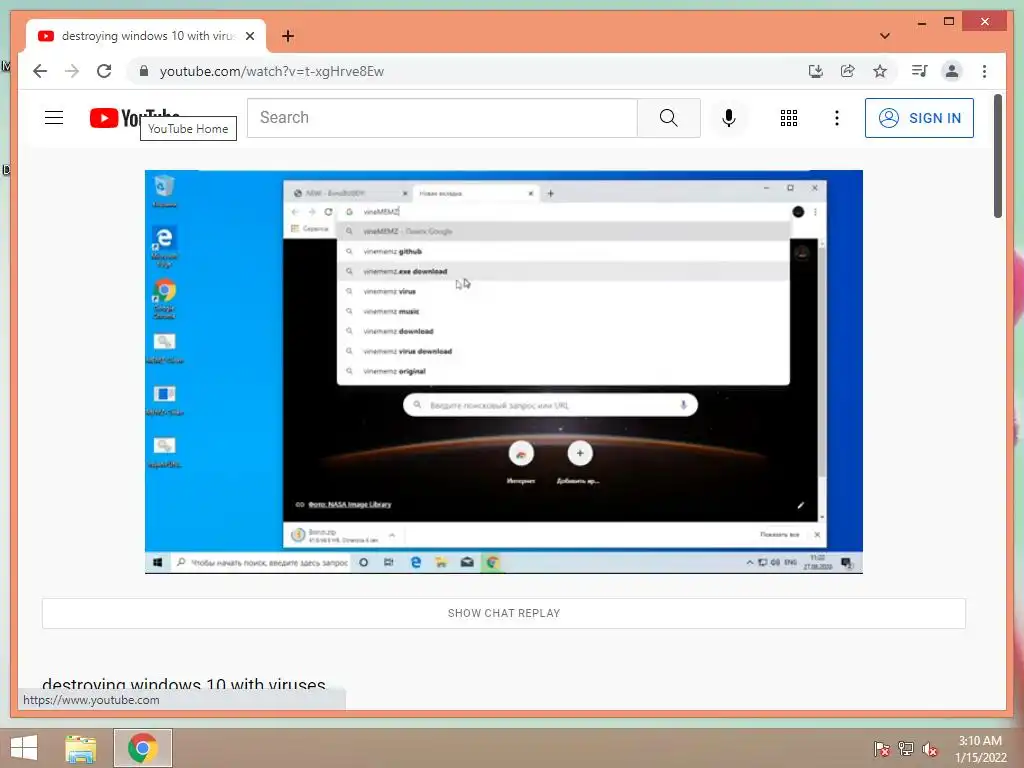Open the YouTube apps grid
This screenshot has height=768, width=1024.
[x=789, y=118]
